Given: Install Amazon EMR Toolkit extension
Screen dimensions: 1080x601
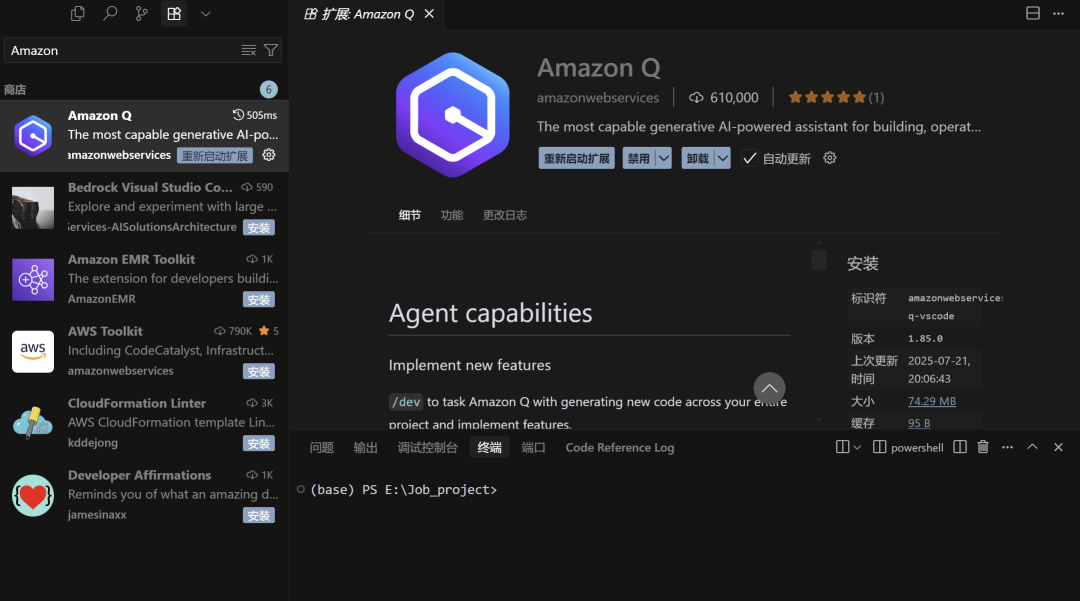Looking at the screenshot, I should pyautogui.click(x=259, y=299).
